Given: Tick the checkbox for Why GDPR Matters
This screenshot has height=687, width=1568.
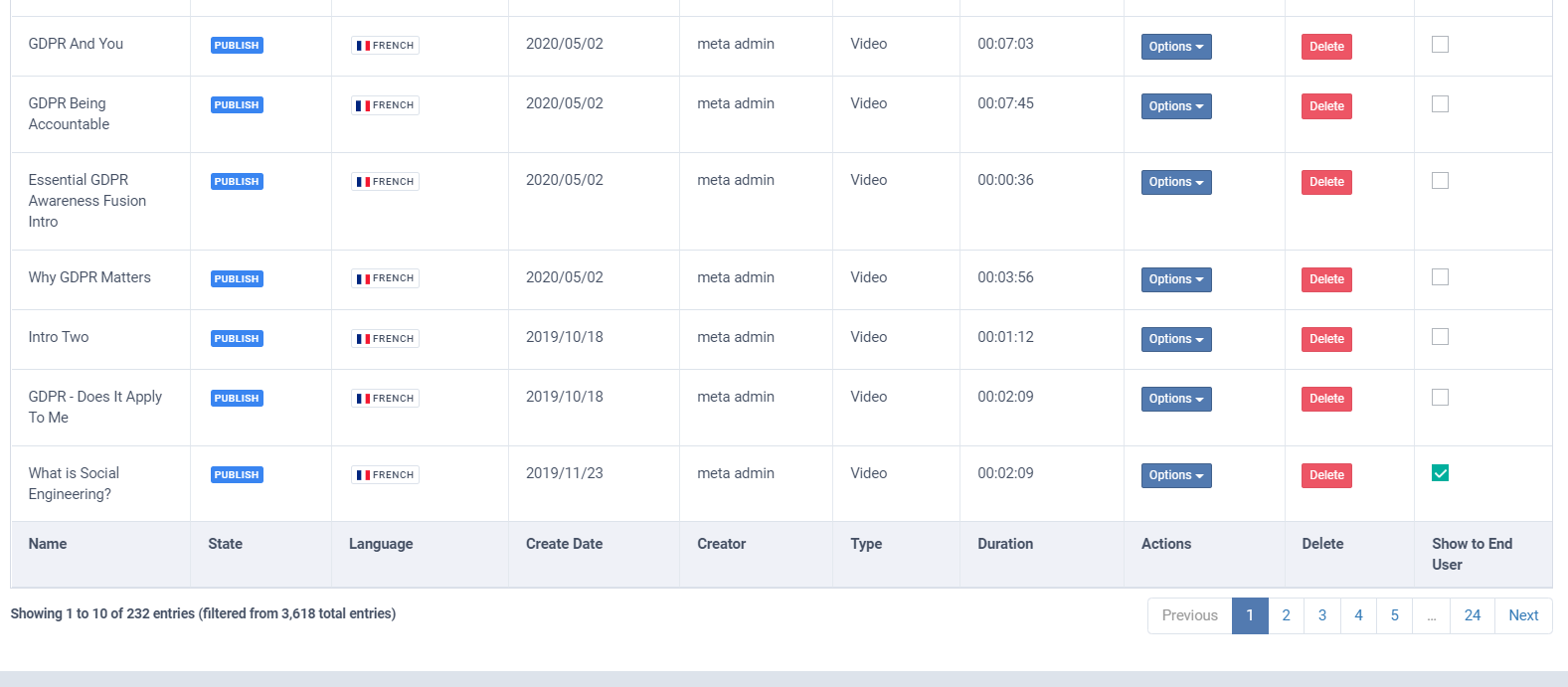Looking at the screenshot, I should pos(1440,277).
